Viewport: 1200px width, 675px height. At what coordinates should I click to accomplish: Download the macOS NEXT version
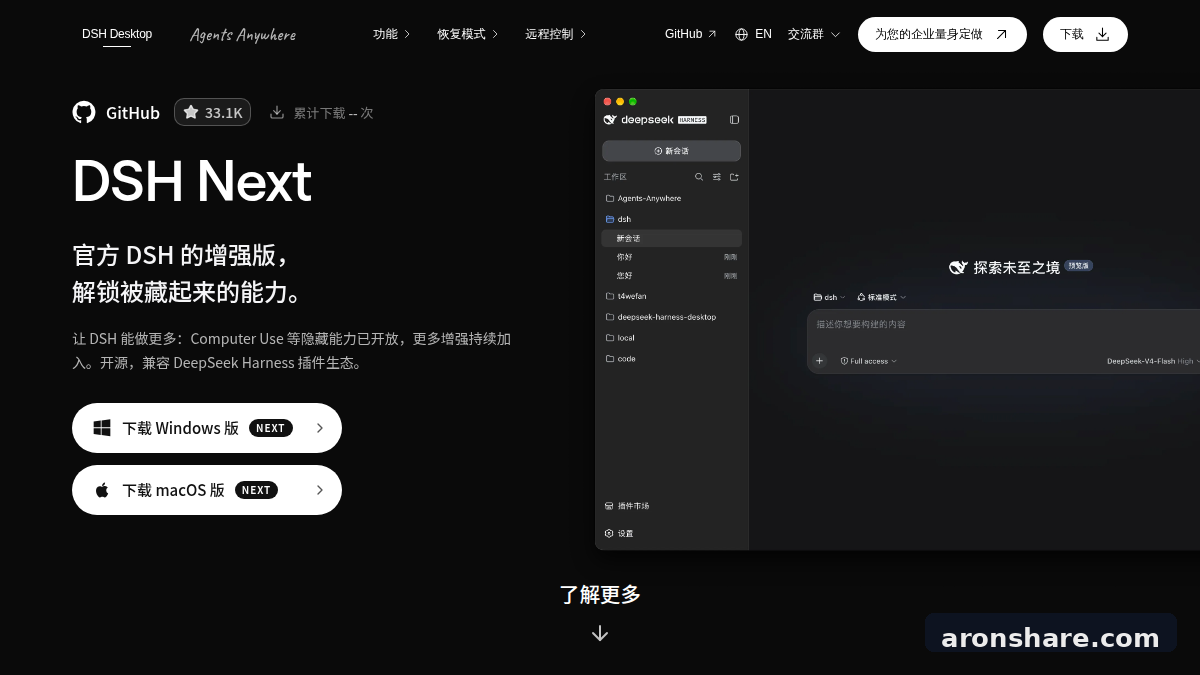pos(207,490)
